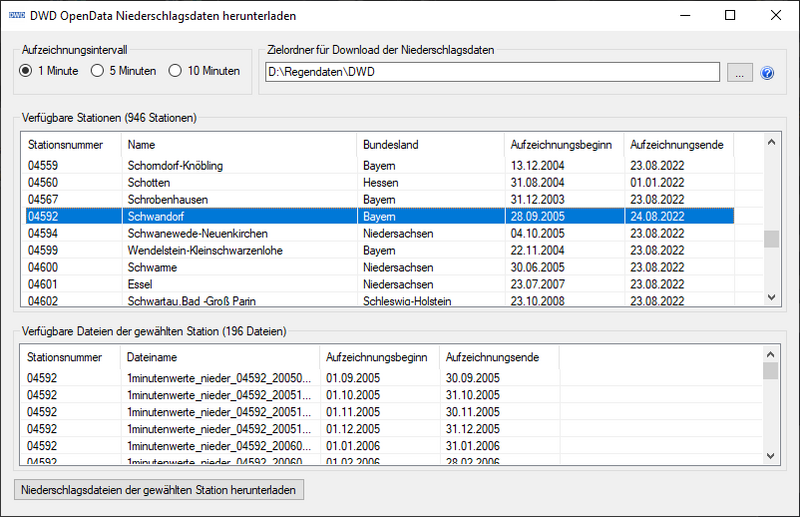800x517 pixels.
Task: Select station row Essel
Action: (380, 284)
